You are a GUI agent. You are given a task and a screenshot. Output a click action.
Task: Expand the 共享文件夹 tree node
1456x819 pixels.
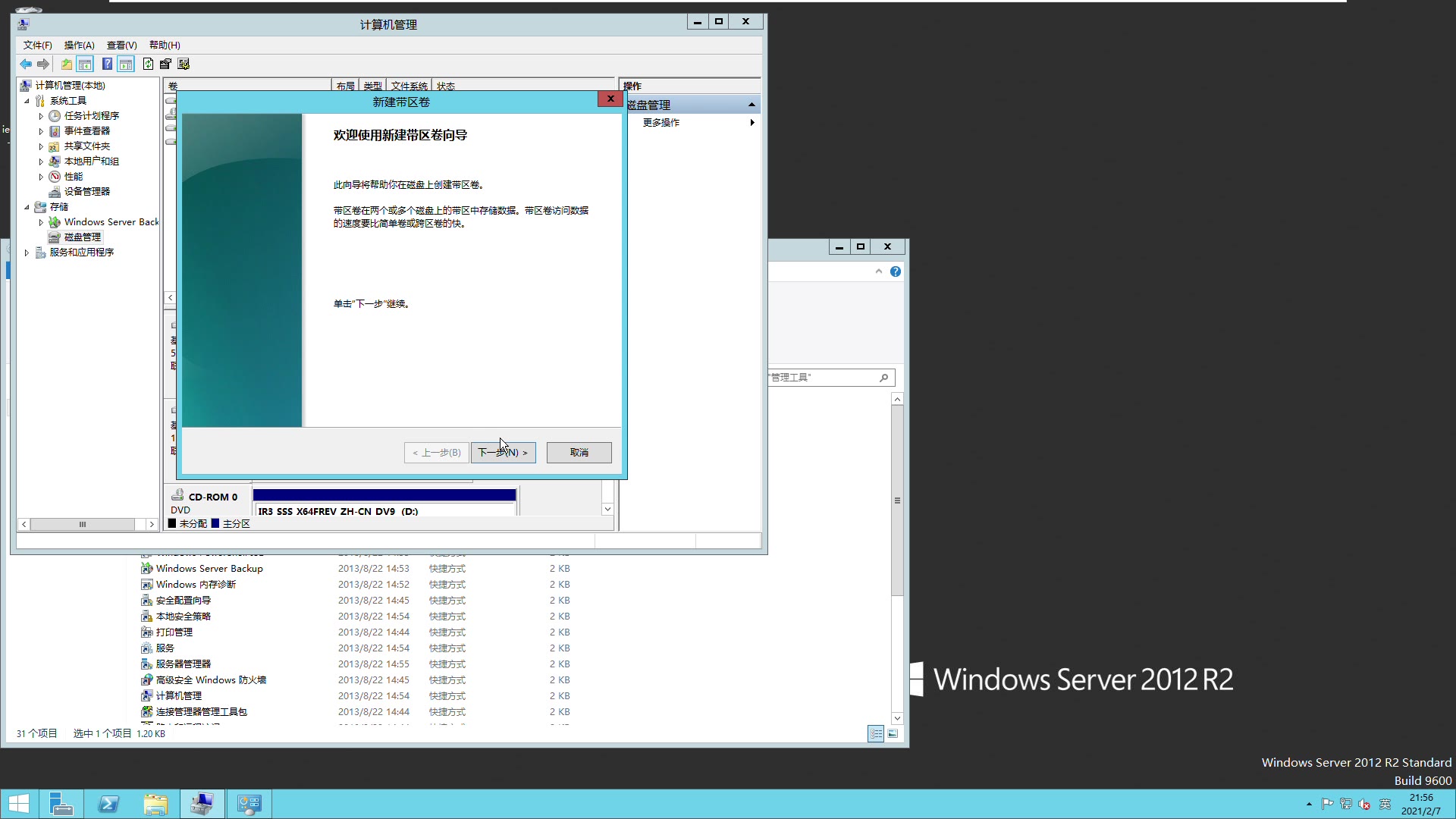[x=41, y=146]
